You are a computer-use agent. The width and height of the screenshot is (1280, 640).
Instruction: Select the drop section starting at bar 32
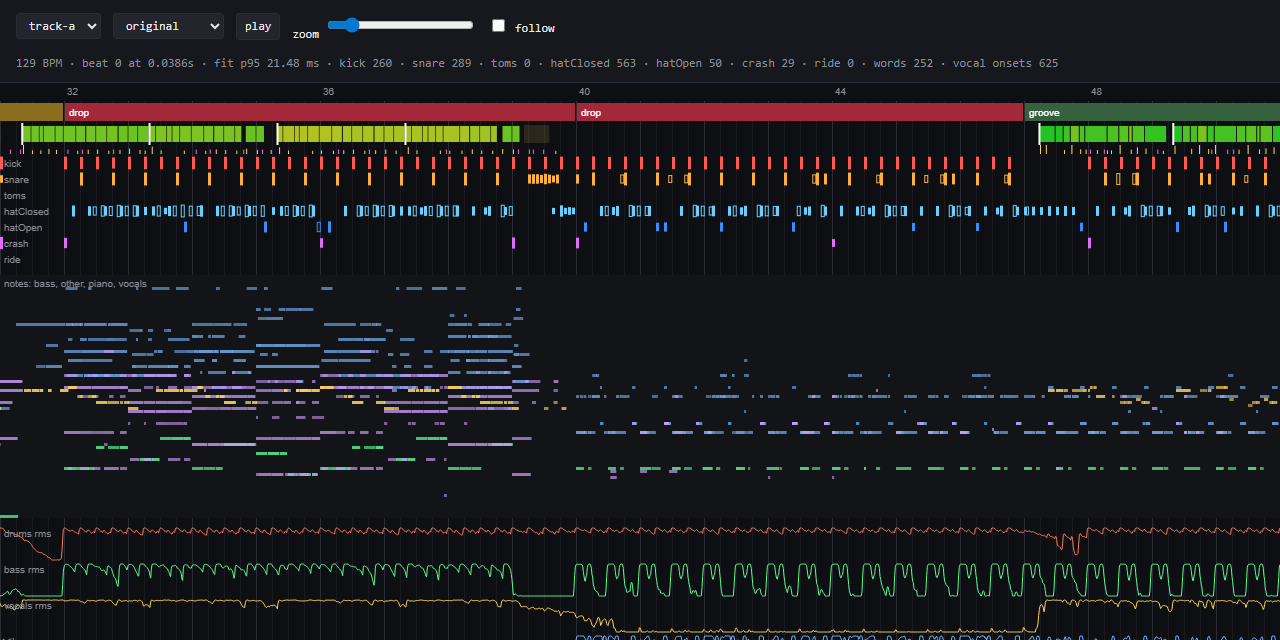point(320,112)
